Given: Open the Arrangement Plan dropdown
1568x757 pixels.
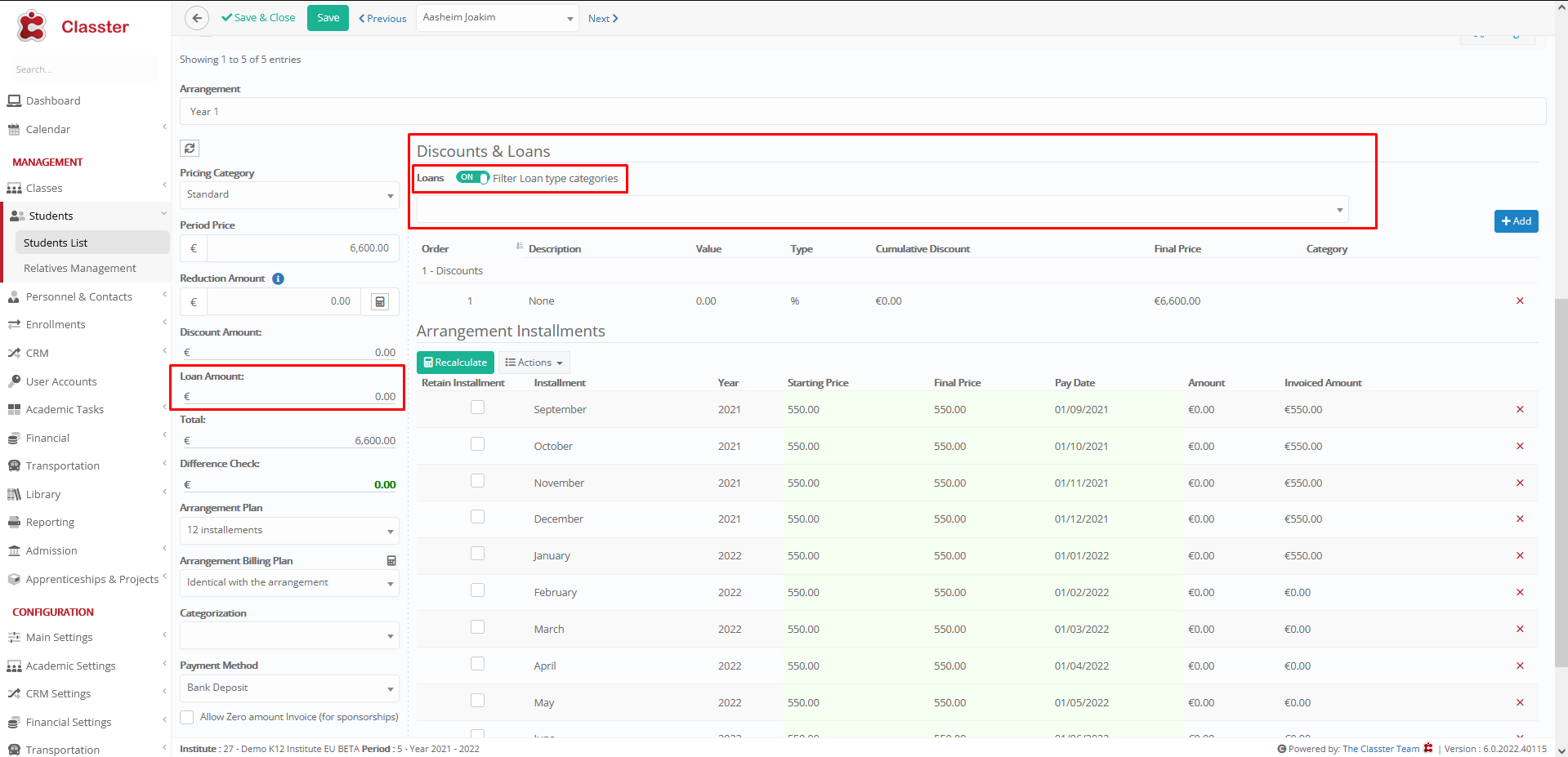Looking at the screenshot, I should 289,531.
